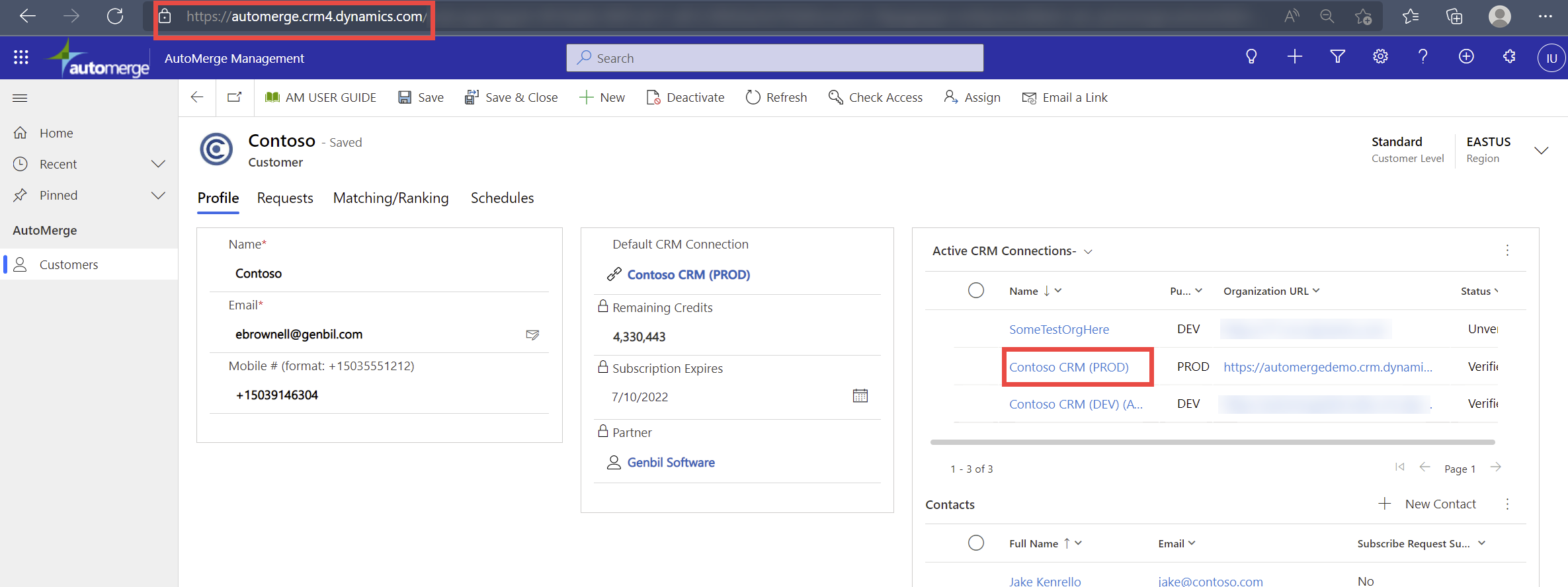Click Email a Link

pyautogui.click(x=1065, y=97)
